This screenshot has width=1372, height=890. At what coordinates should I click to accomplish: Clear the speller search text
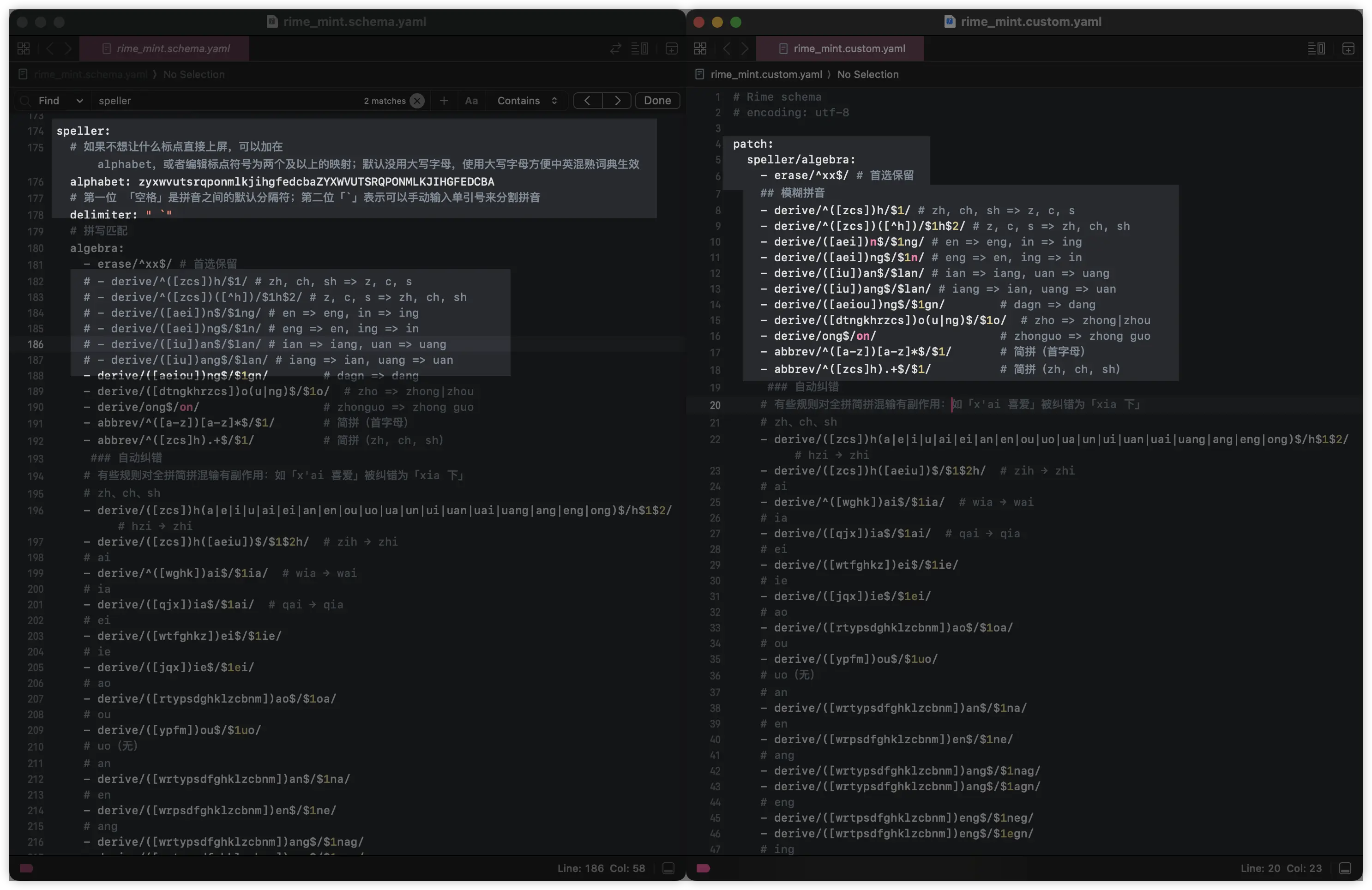[417, 101]
